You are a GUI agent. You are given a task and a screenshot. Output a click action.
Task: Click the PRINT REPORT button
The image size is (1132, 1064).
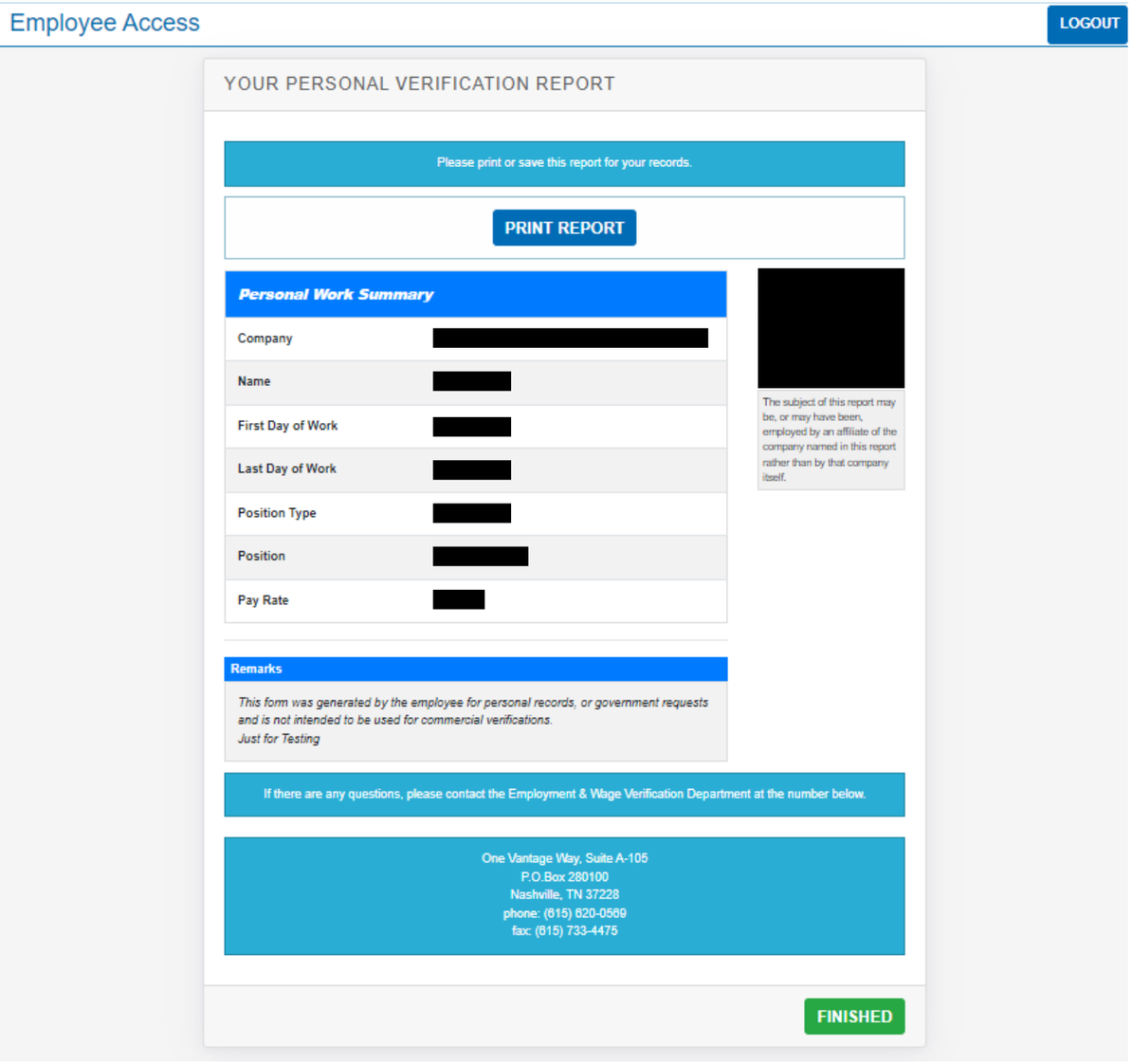pos(564,229)
